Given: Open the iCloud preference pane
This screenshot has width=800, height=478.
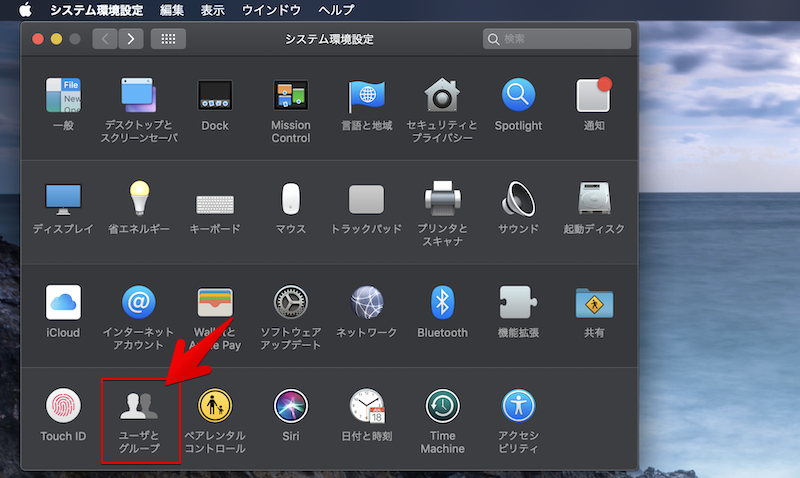Looking at the screenshot, I should point(63,303).
